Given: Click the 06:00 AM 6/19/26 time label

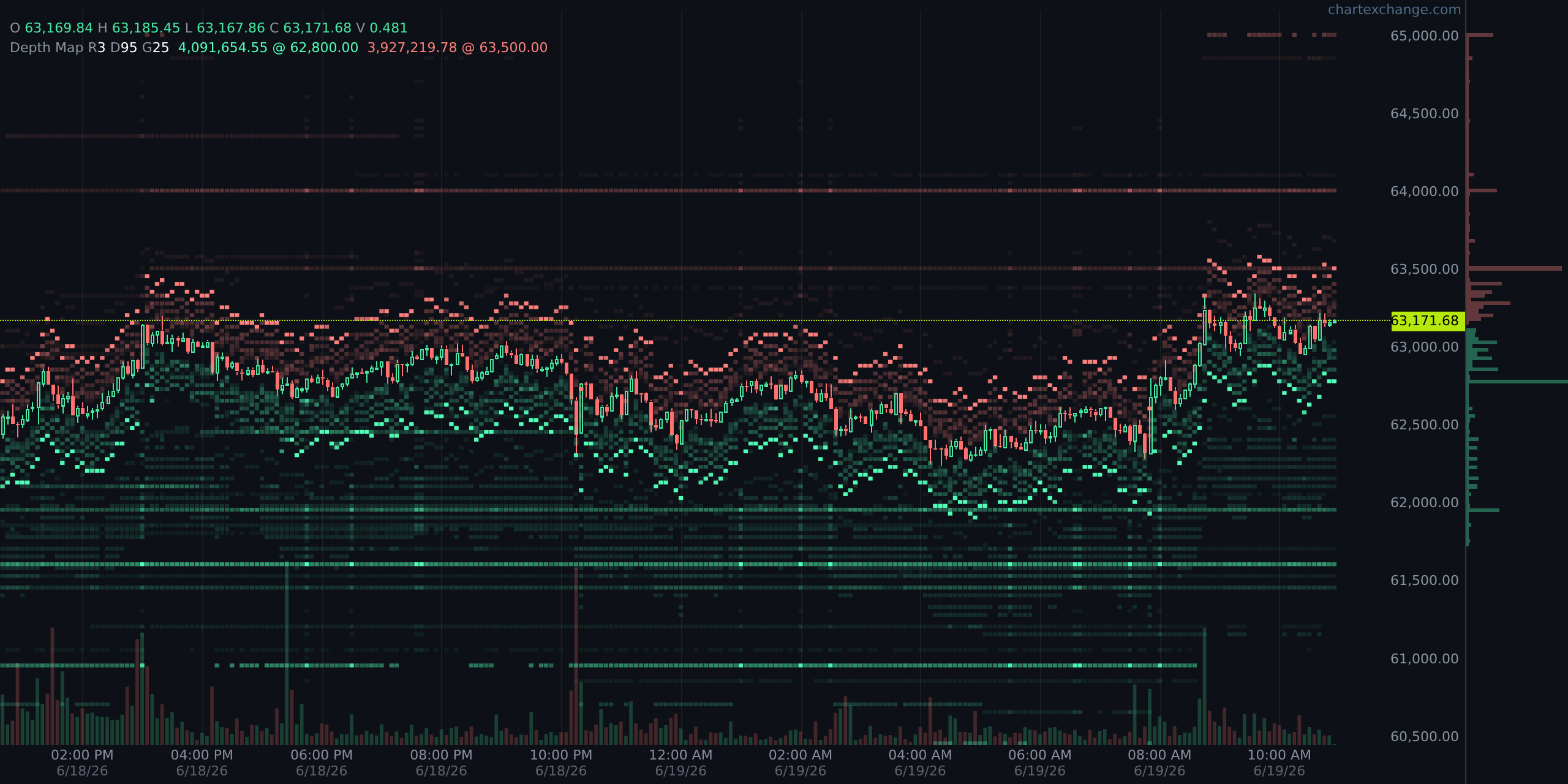Looking at the screenshot, I should pos(1040,763).
